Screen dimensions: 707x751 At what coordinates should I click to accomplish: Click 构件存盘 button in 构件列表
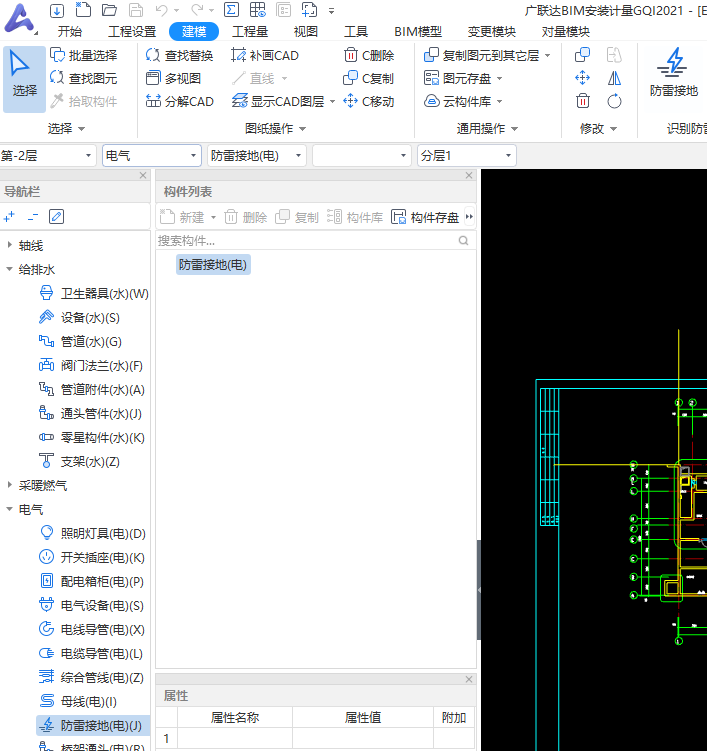425,217
